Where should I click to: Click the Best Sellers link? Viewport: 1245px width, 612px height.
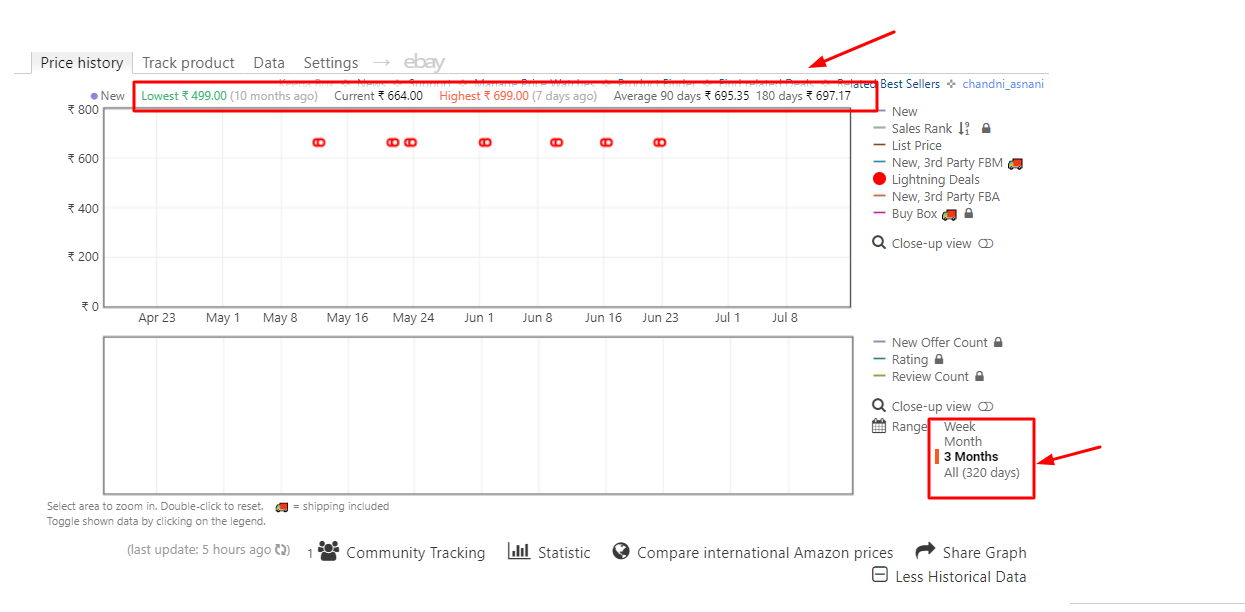[x=909, y=84]
